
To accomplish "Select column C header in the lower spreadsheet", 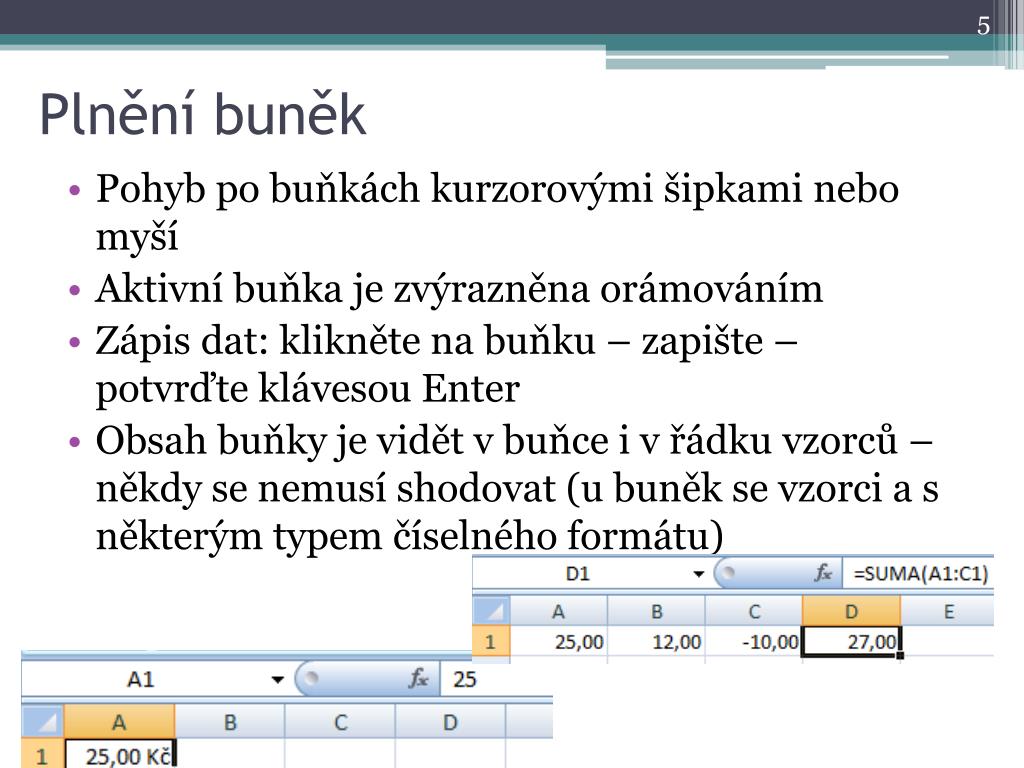I will [340, 722].
